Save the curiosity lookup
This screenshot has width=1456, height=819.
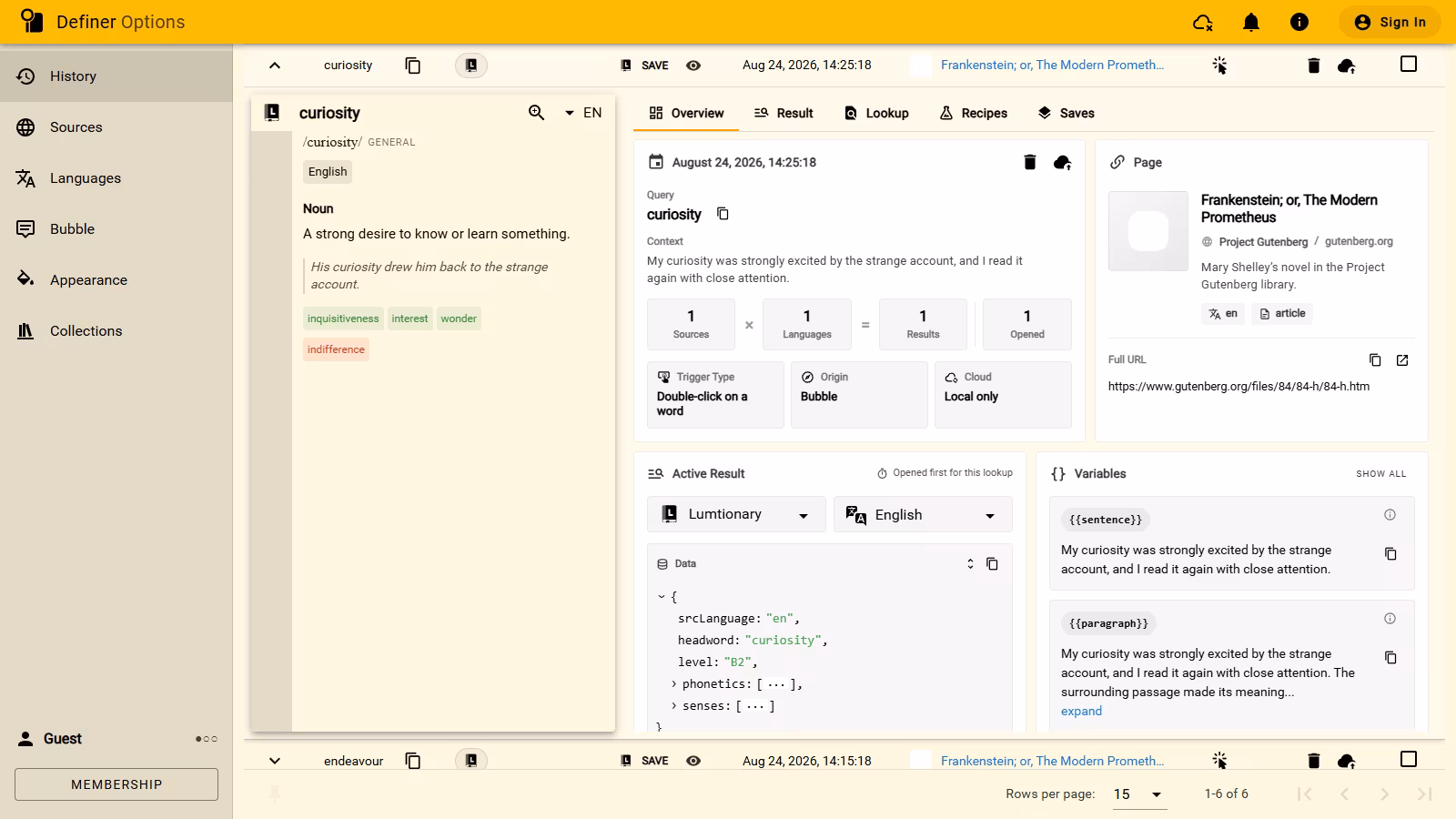pos(645,66)
